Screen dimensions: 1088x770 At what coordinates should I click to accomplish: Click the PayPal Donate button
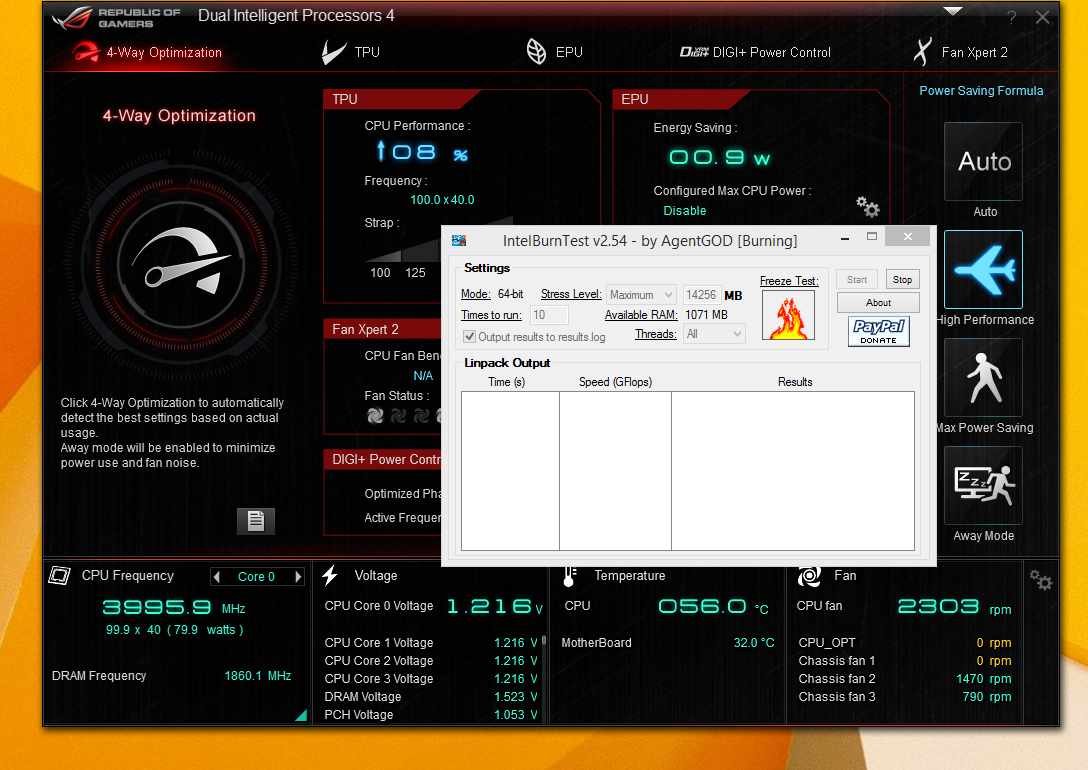point(878,331)
